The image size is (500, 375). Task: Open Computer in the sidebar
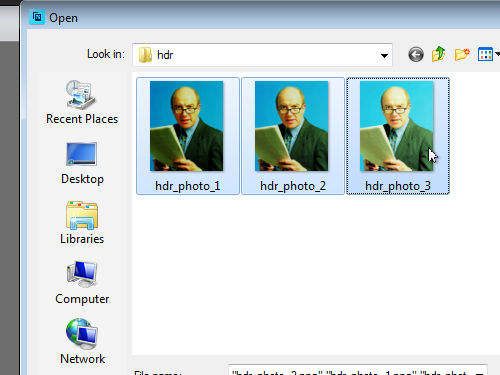coord(82,283)
